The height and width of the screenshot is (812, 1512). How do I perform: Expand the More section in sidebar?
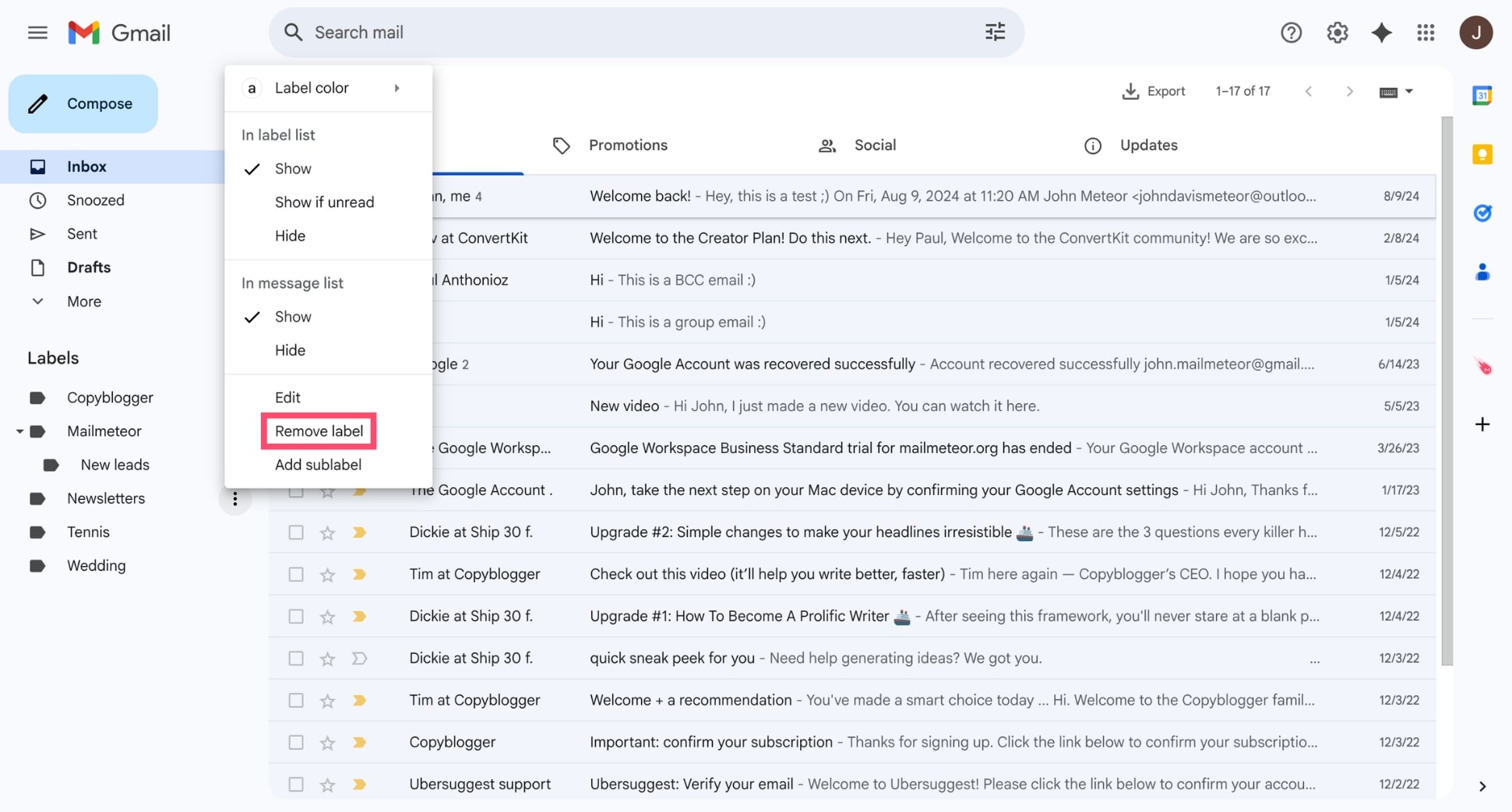[83, 301]
